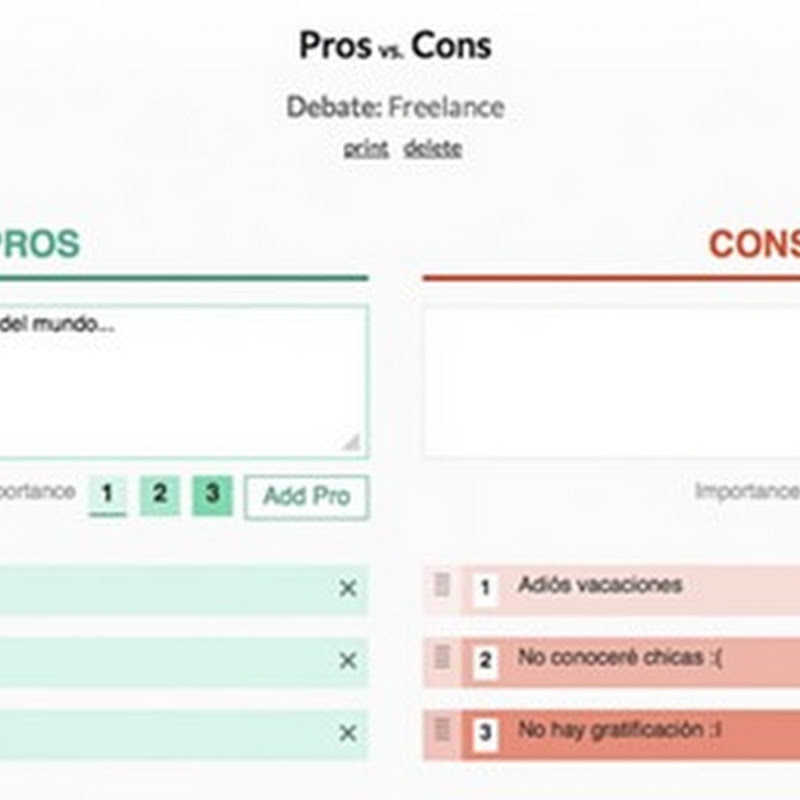Click the 'Freelance' debate title

tap(446, 107)
